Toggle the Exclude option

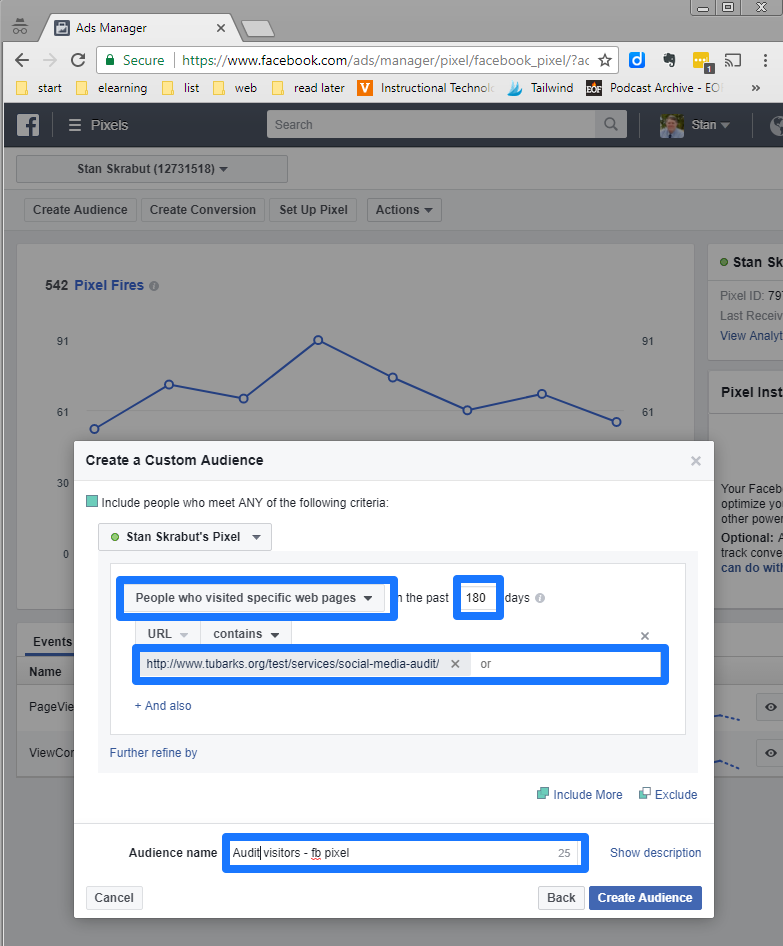pos(668,795)
